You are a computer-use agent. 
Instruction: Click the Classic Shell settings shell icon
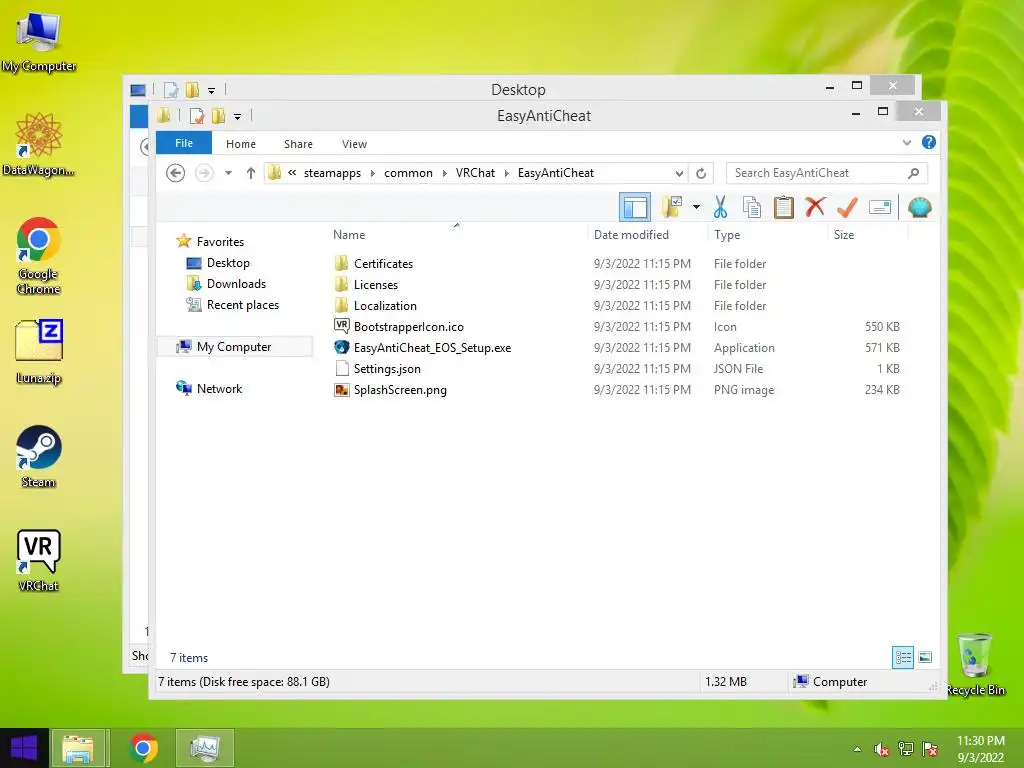click(920, 208)
